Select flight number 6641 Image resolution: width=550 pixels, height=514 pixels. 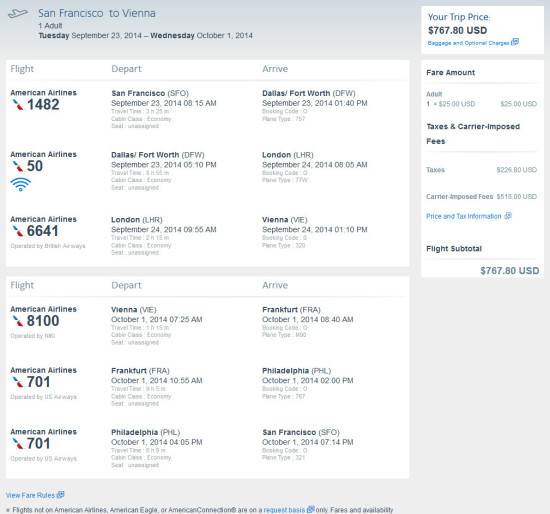43,231
